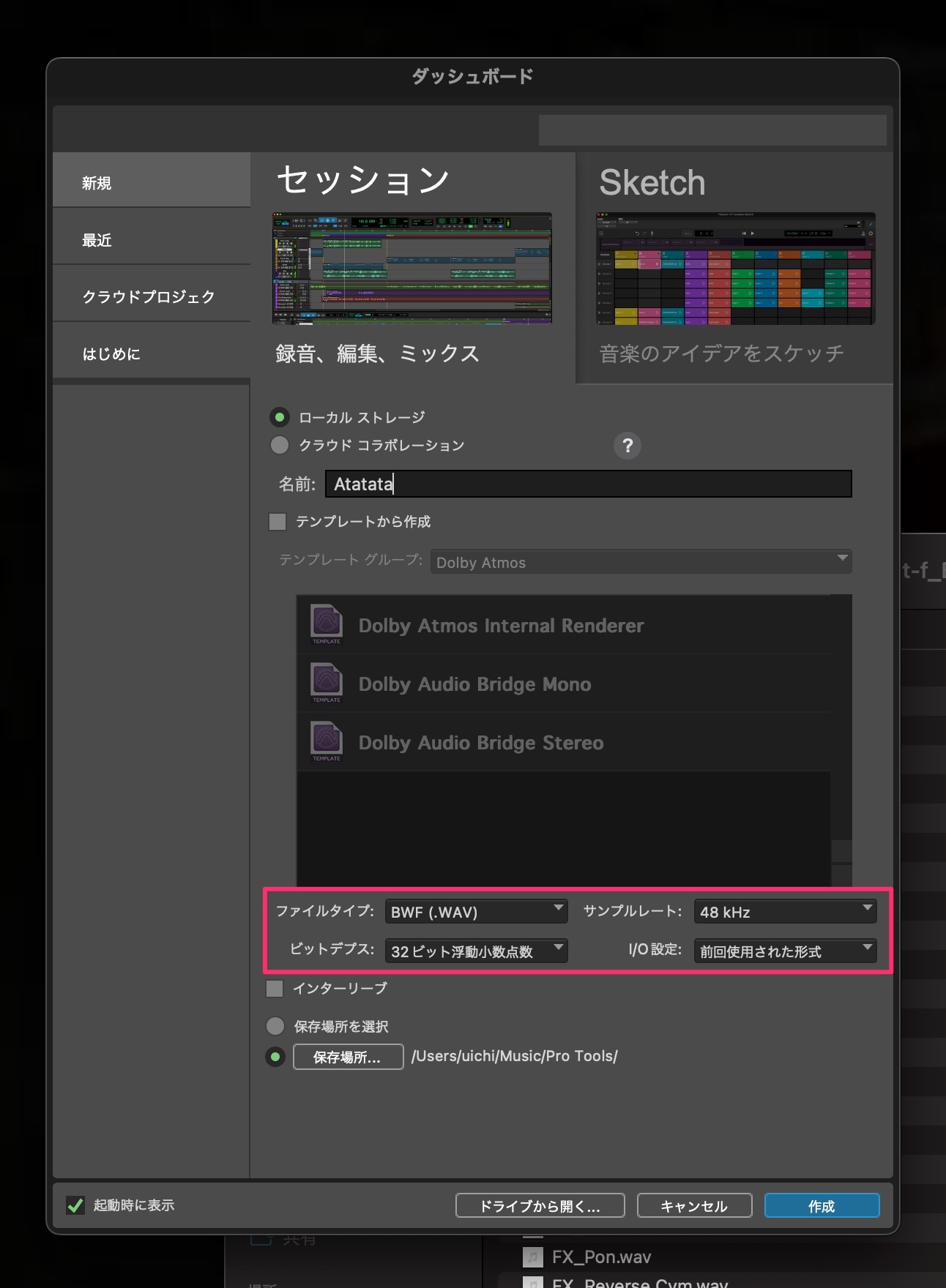Image resolution: width=946 pixels, height=1288 pixels.
Task: Click the template list scrollbar
Action: [x=841, y=739]
